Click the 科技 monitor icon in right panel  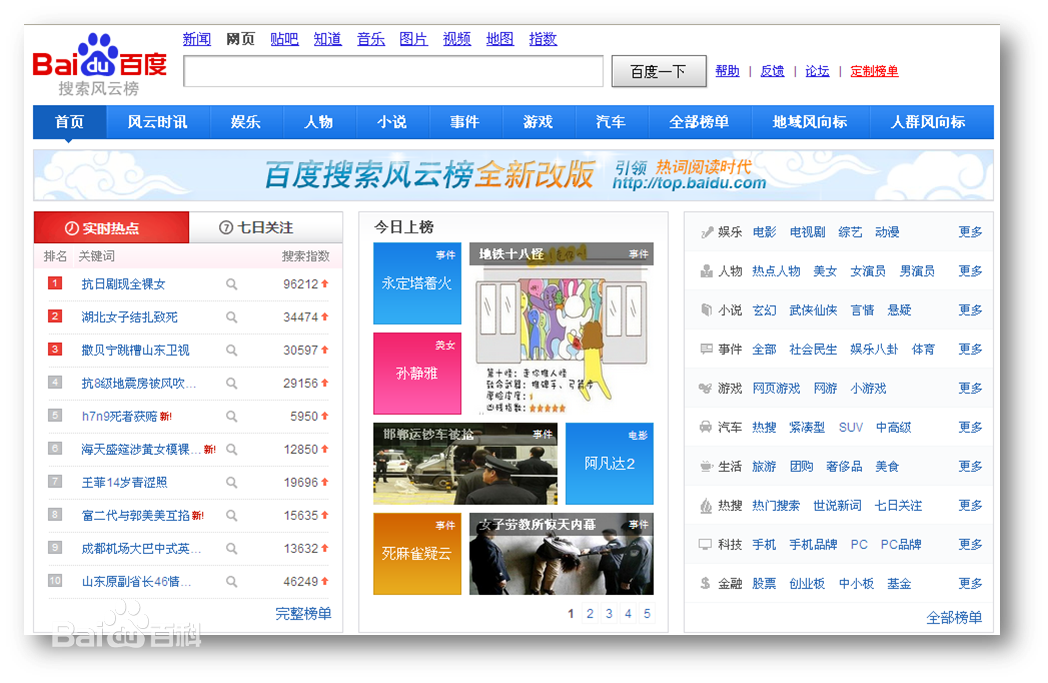(x=706, y=544)
